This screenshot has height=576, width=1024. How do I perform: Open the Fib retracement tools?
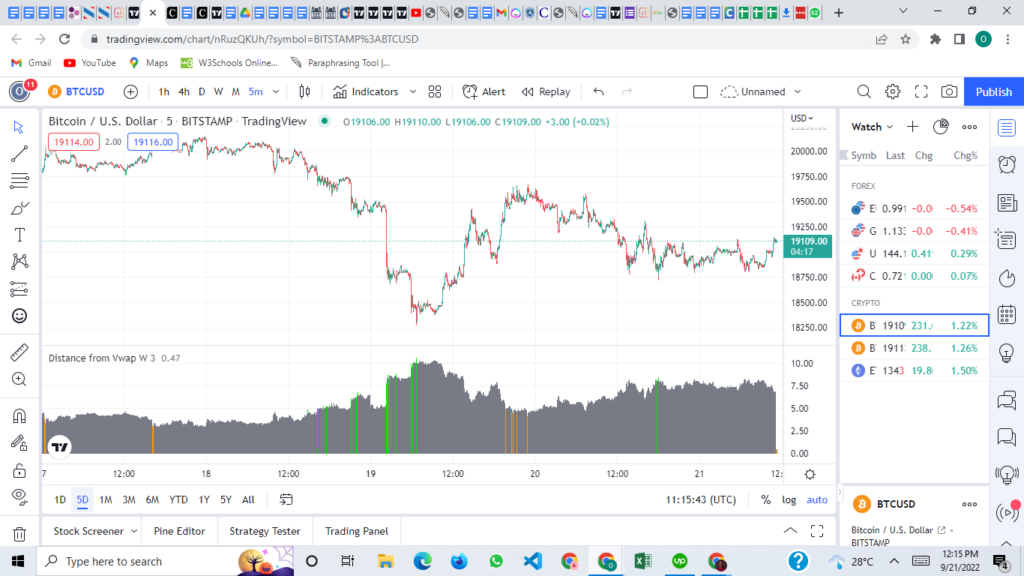tap(19, 181)
